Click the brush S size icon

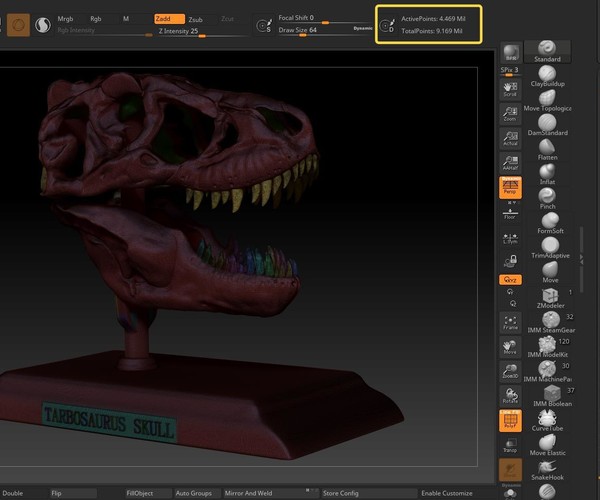[264, 25]
